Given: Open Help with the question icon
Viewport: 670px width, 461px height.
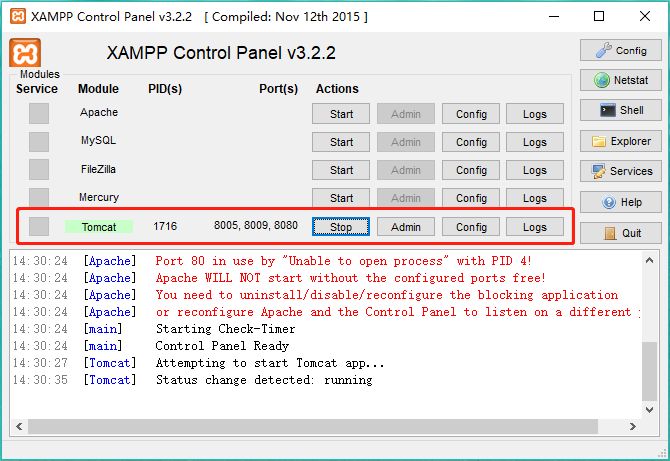Looking at the screenshot, I should (x=620, y=202).
